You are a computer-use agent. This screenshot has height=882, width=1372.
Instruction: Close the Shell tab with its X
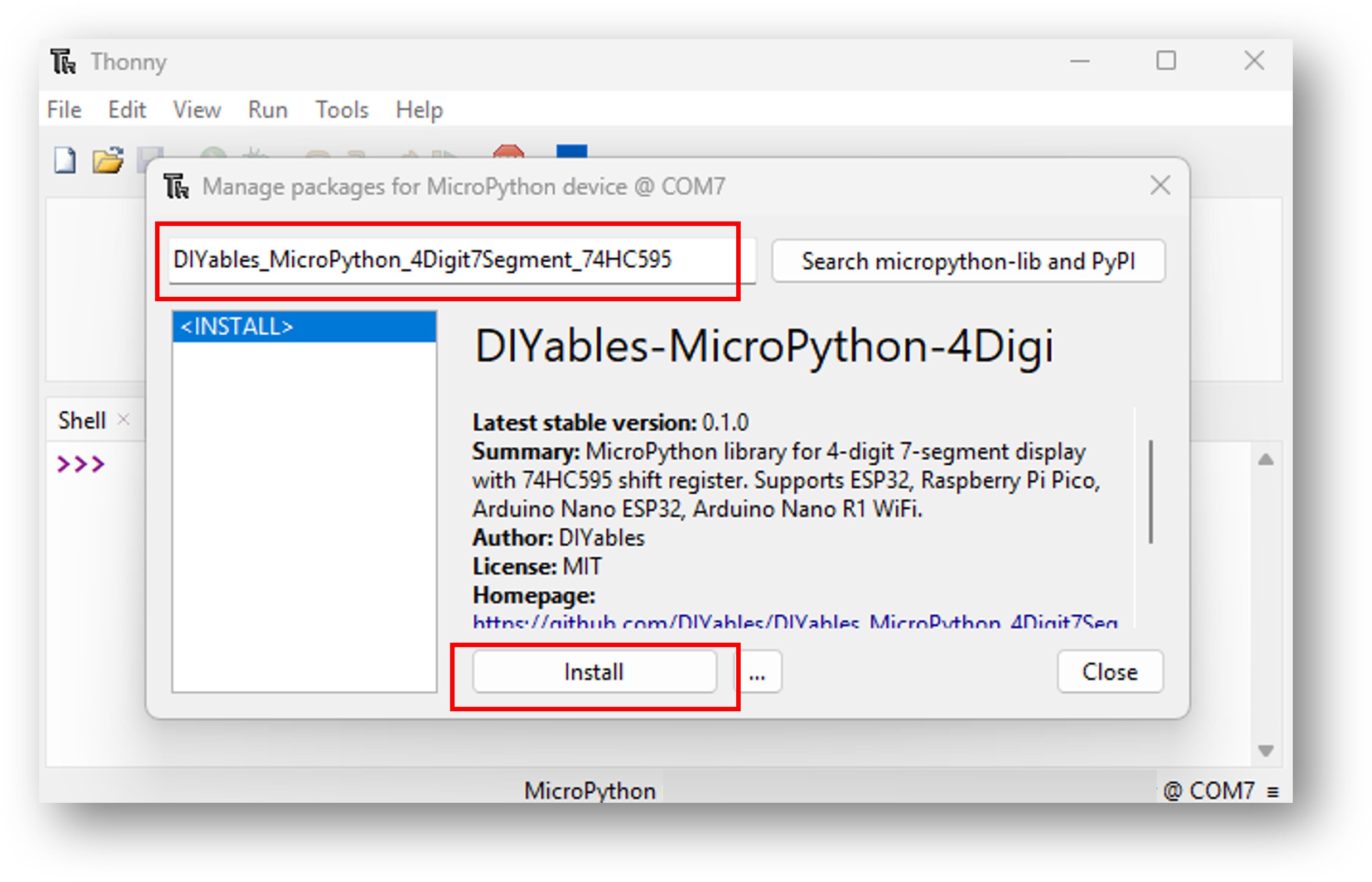coord(123,420)
